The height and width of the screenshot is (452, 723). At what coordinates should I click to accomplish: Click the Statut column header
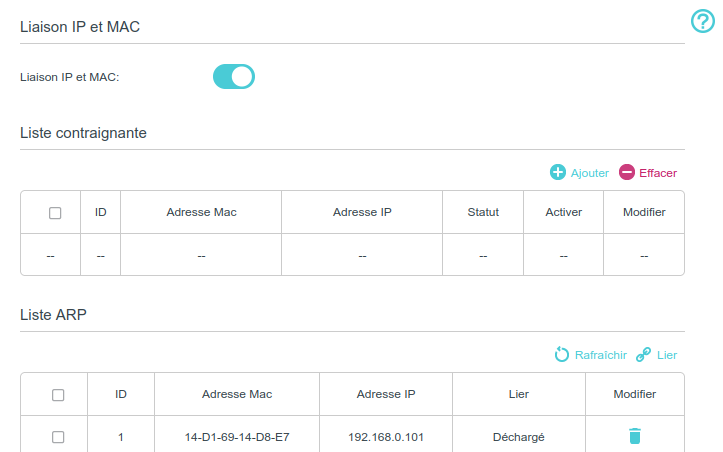coord(483,212)
